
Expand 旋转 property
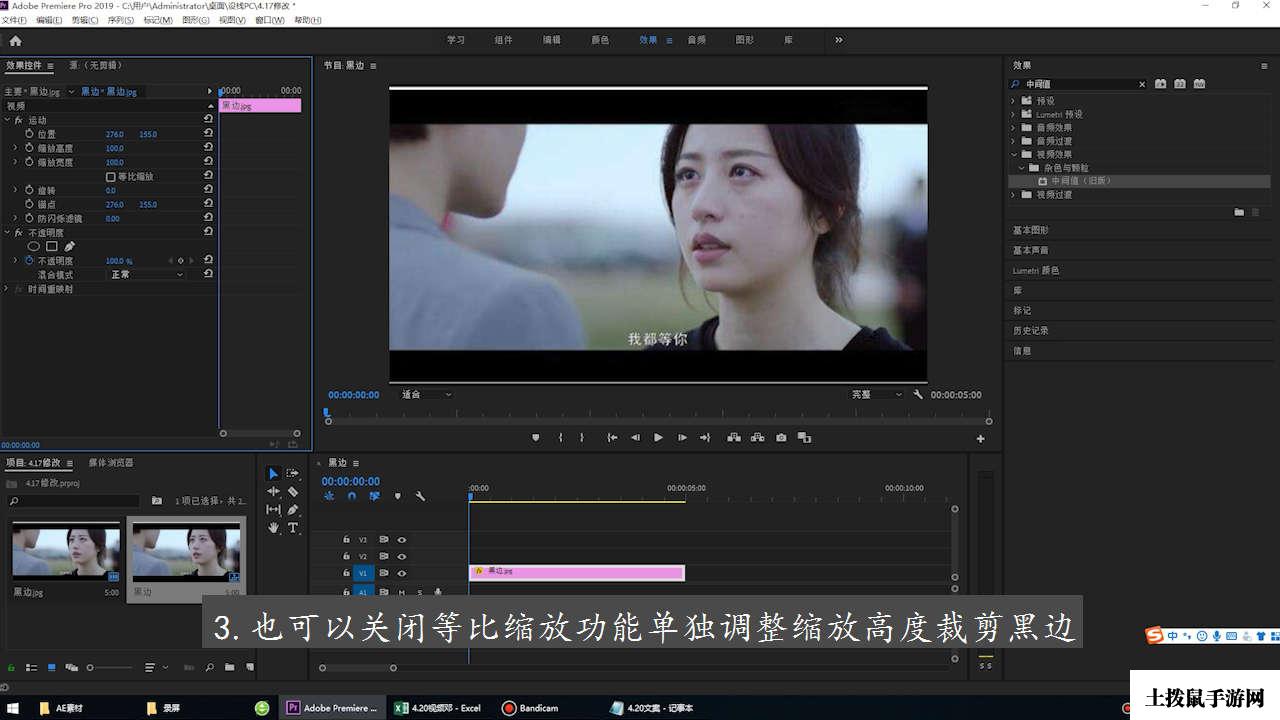15,190
